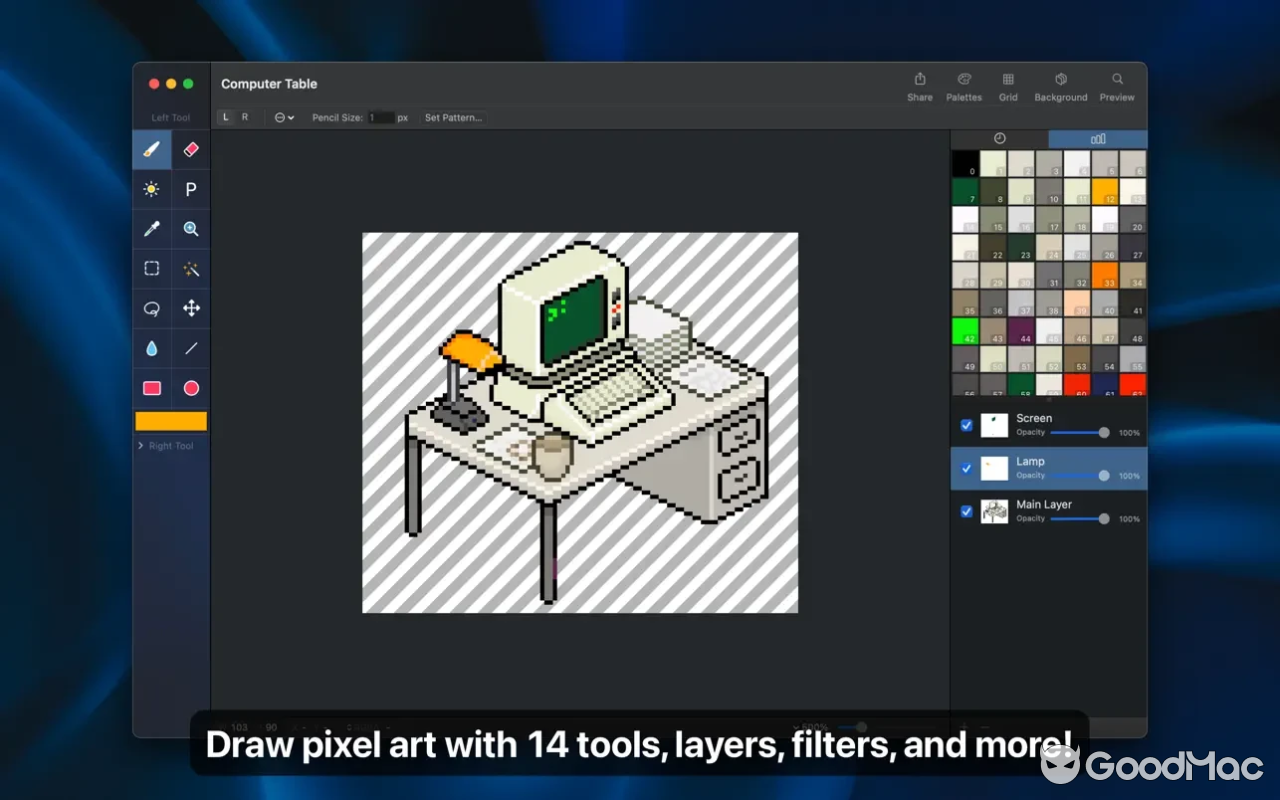Image resolution: width=1280 pixels, height=800 pixels.
Task: Choose the Magic Wand tool
Action: pyautogui.click(x=190, y=268)
